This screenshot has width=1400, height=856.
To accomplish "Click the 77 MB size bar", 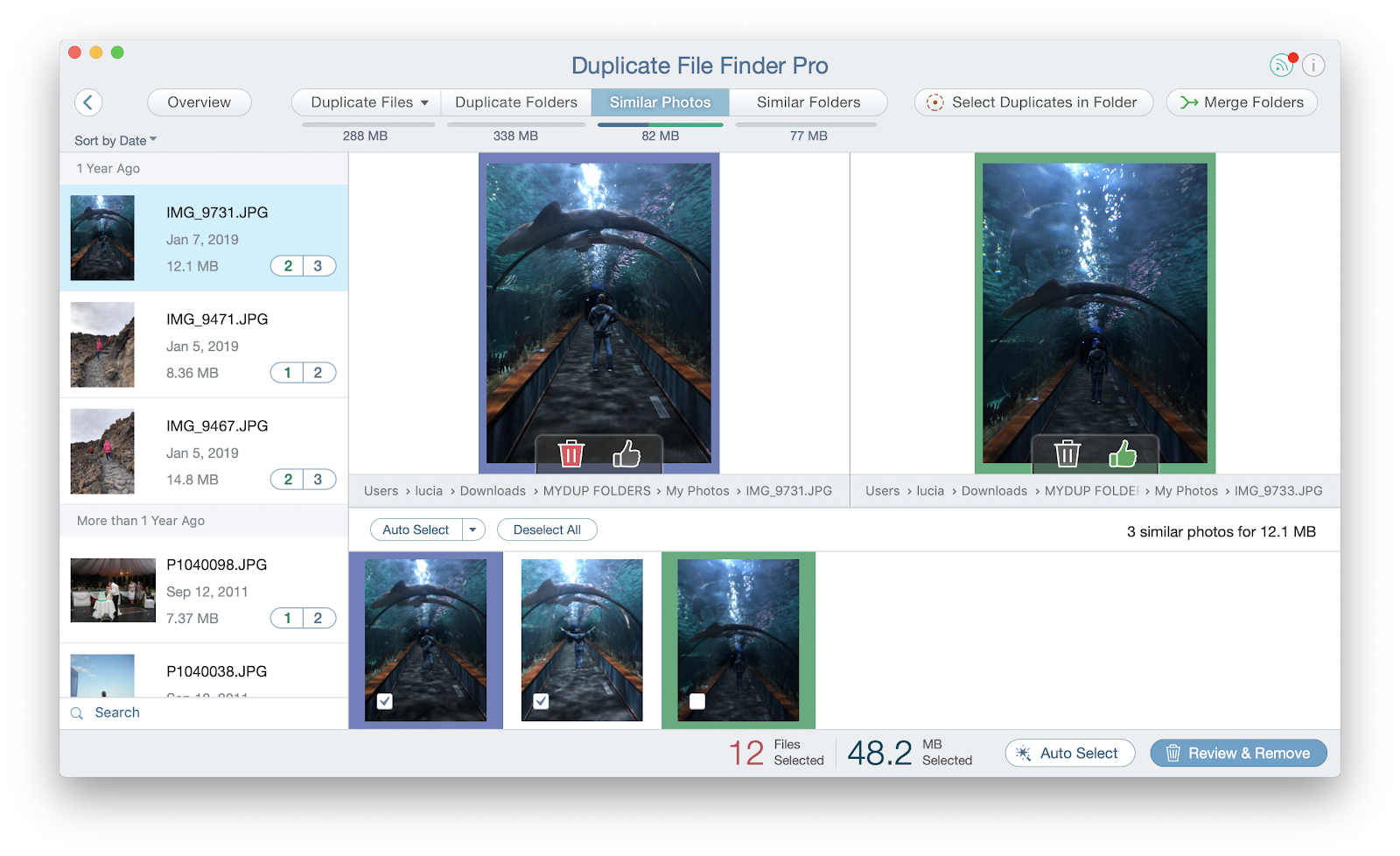I will [x=806, y=125].
